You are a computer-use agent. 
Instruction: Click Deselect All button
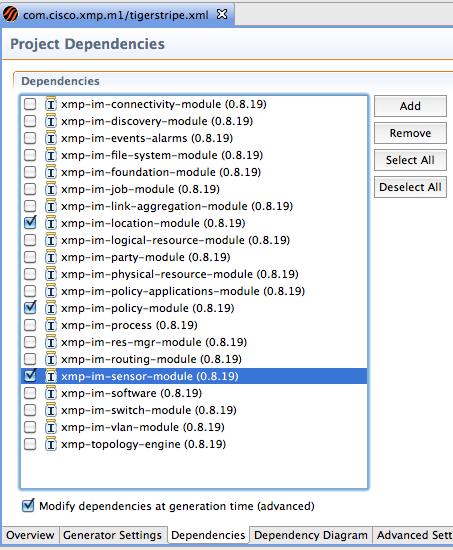(410, 187)
